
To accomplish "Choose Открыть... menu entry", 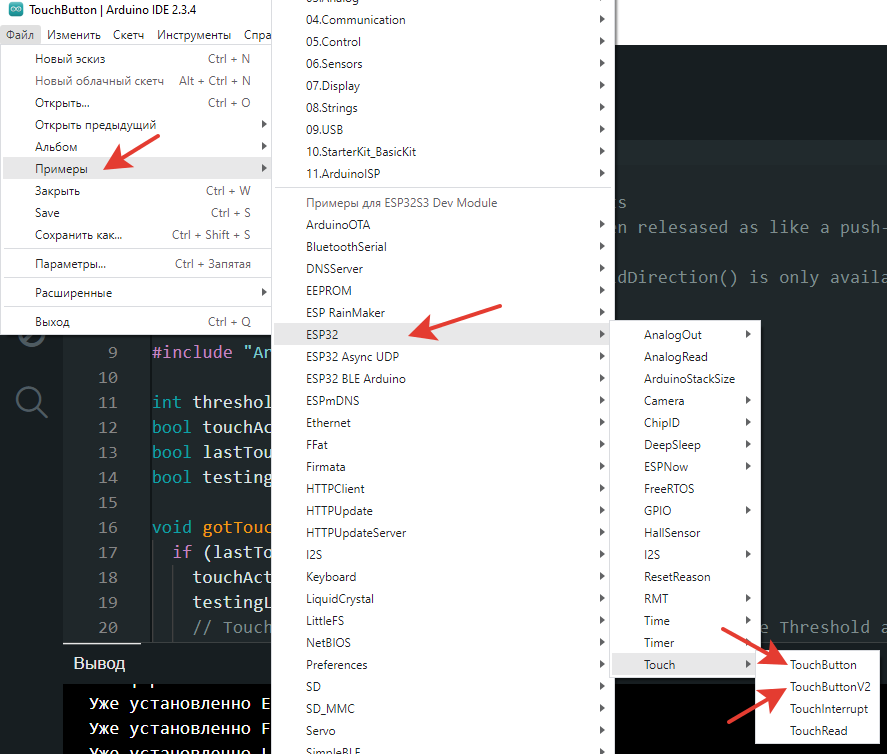I will coord(137,103).
